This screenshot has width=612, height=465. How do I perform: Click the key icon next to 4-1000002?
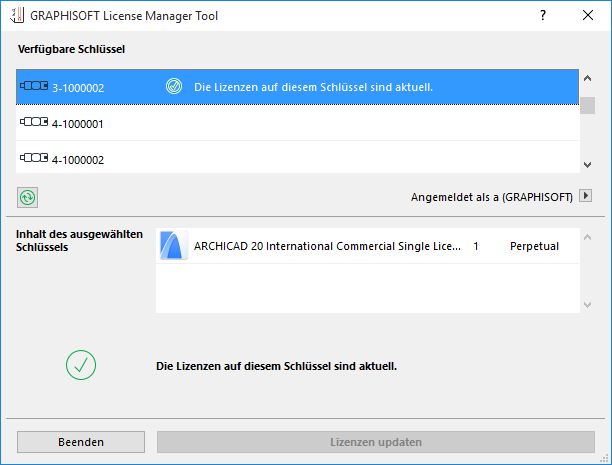pos(34,159)
